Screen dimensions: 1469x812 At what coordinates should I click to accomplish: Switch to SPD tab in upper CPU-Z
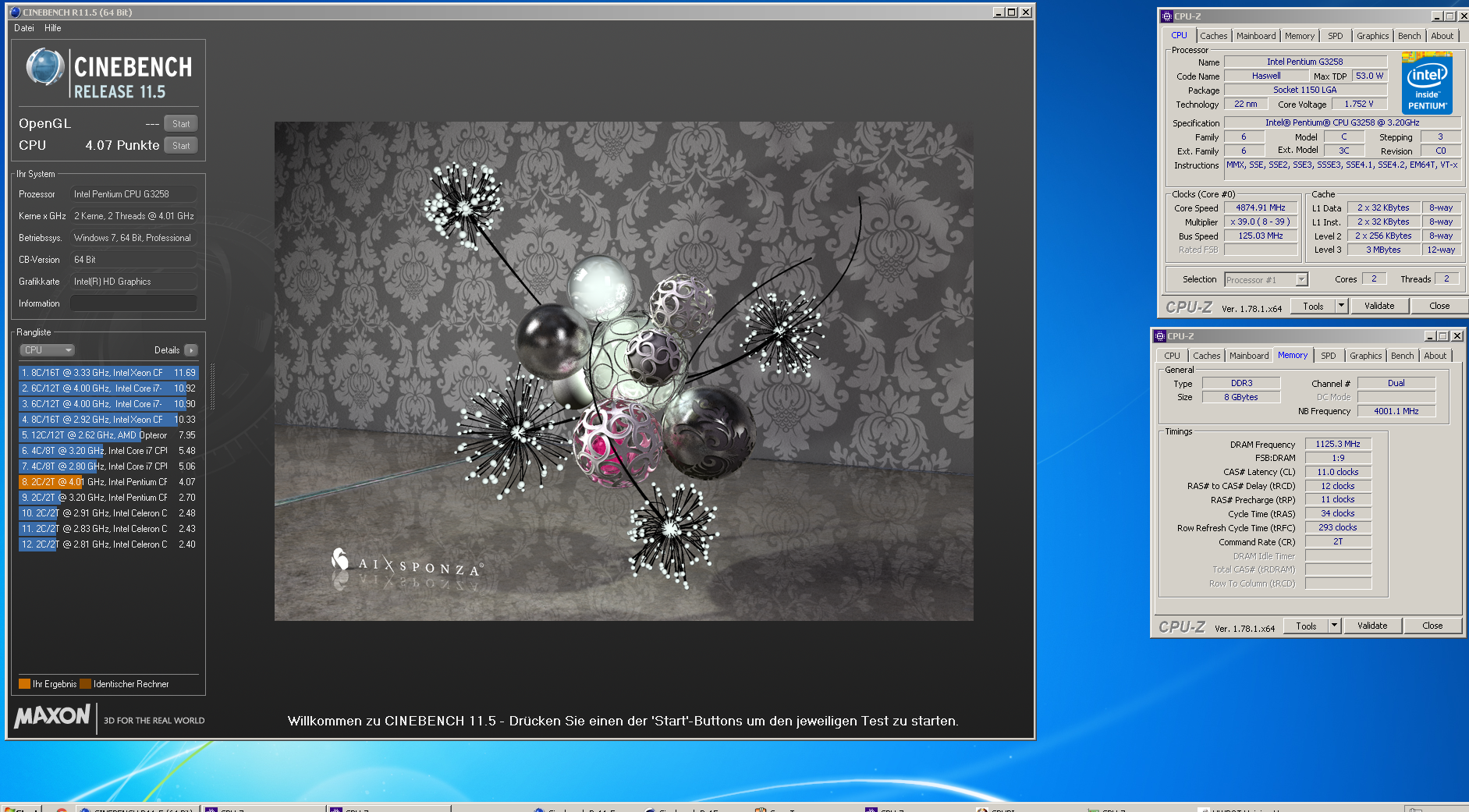click(x=1336, y=36)
